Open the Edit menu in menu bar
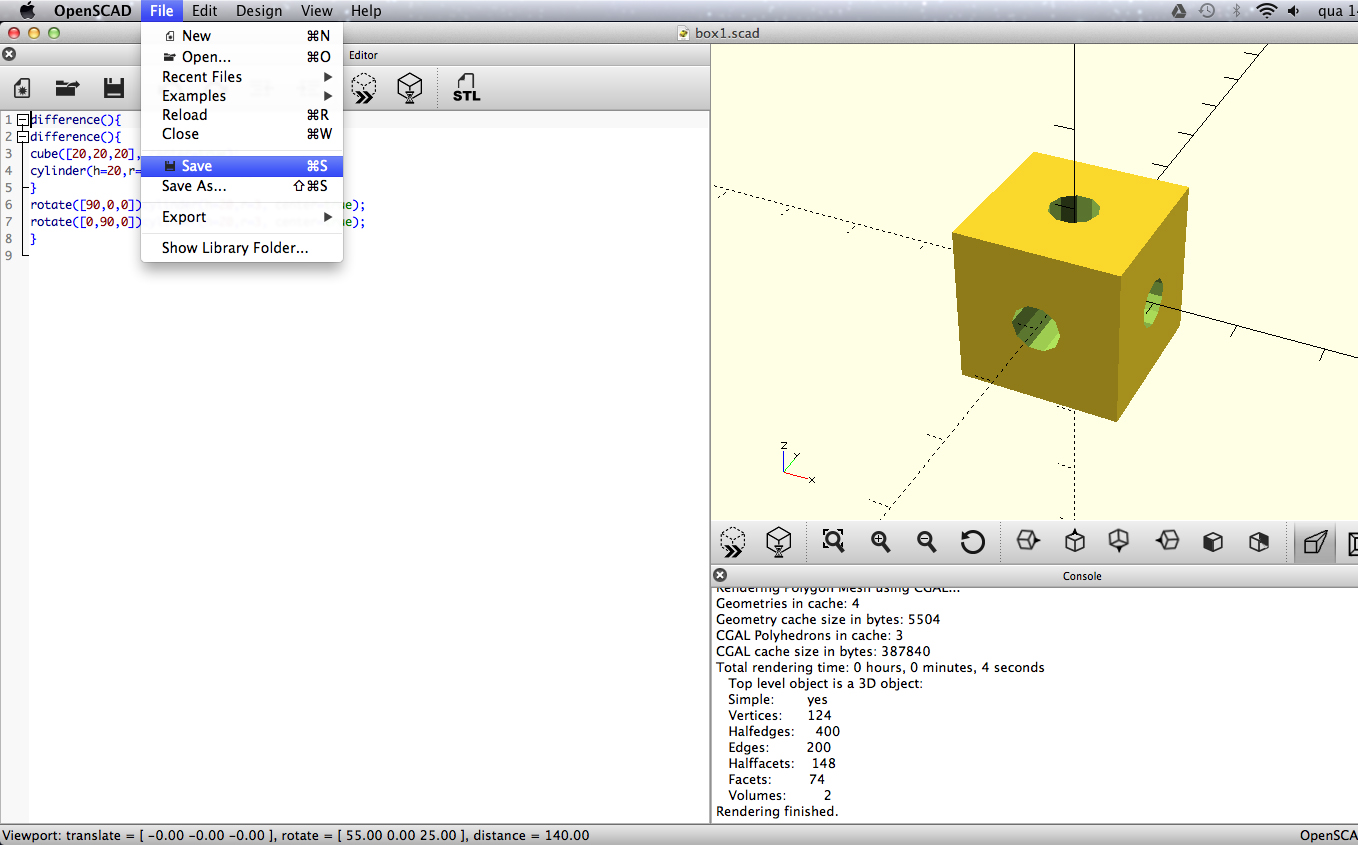This screenshot has width=1358, height=845. tap(205, 11)
